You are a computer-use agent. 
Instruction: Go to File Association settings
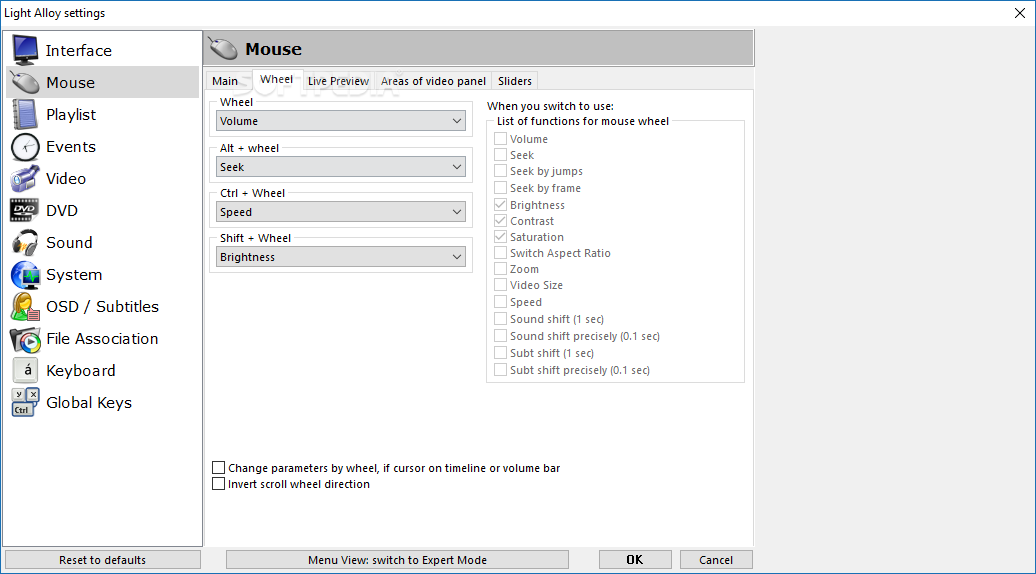coord(102,339)
